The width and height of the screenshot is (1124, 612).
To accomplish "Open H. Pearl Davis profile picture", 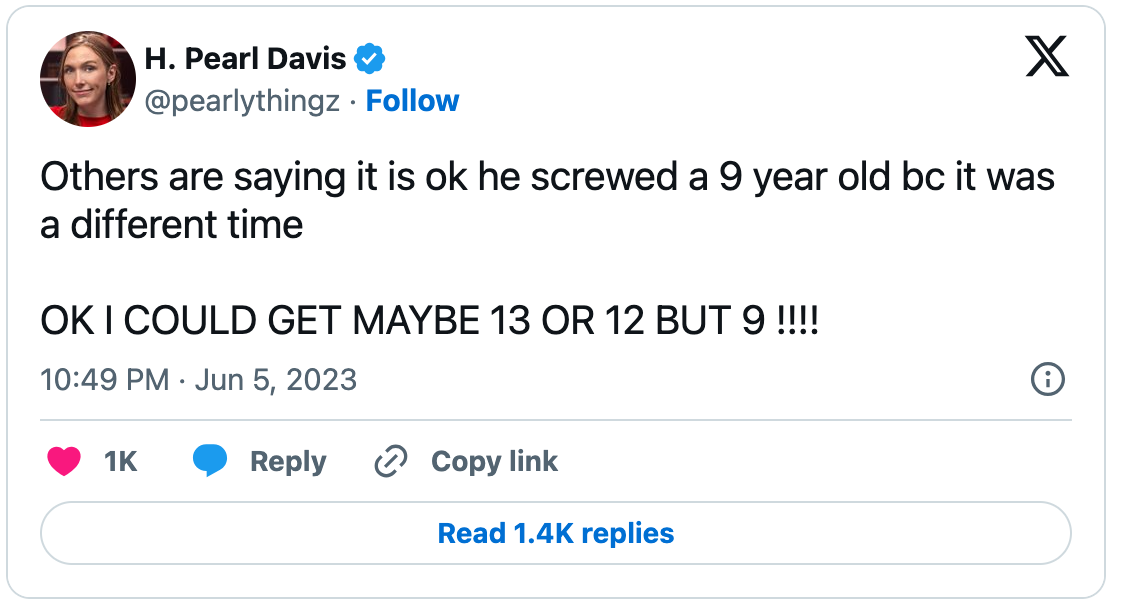I will tap(87, 79).
